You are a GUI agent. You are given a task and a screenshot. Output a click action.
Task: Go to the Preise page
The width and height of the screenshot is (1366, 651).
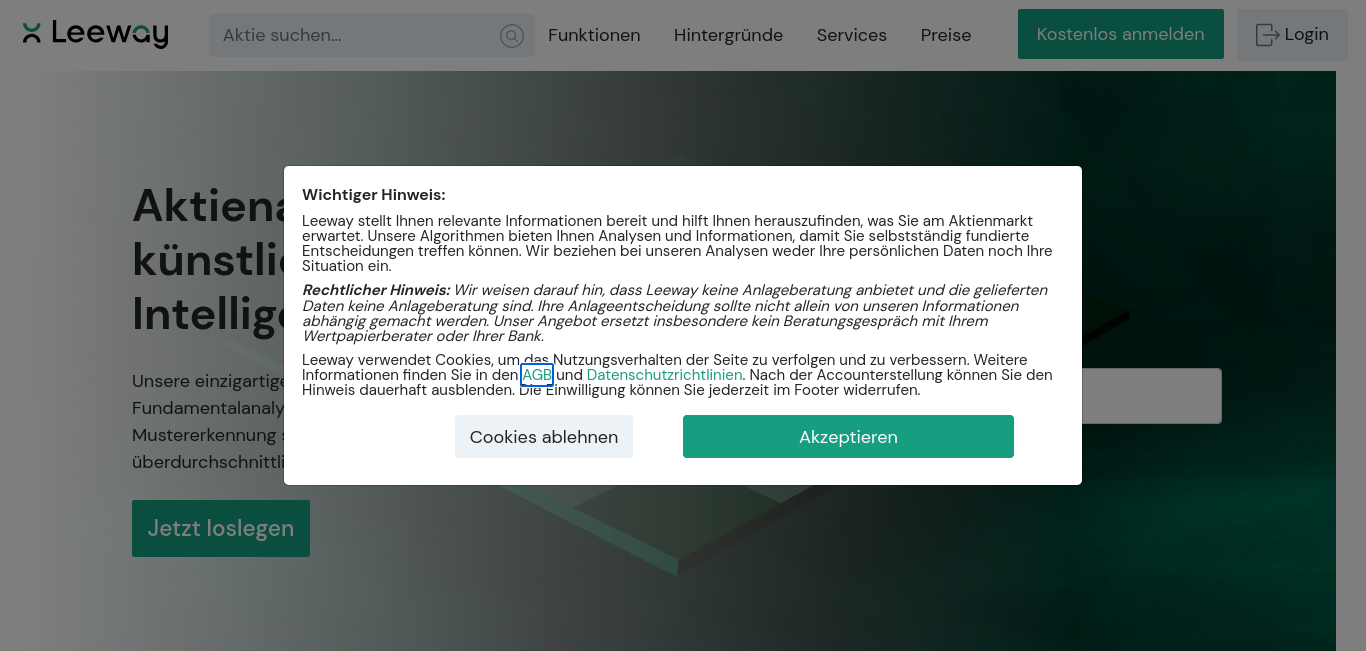point(946,35)
